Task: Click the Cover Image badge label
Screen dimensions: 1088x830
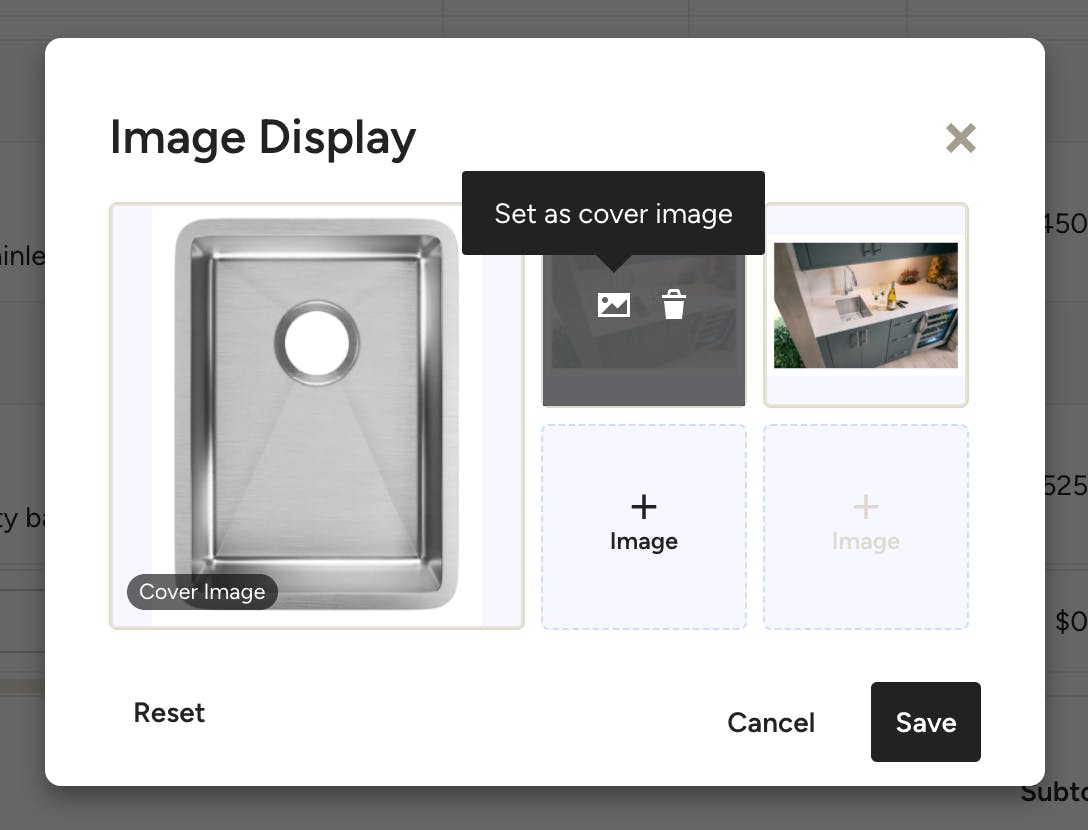Action: 202,592
